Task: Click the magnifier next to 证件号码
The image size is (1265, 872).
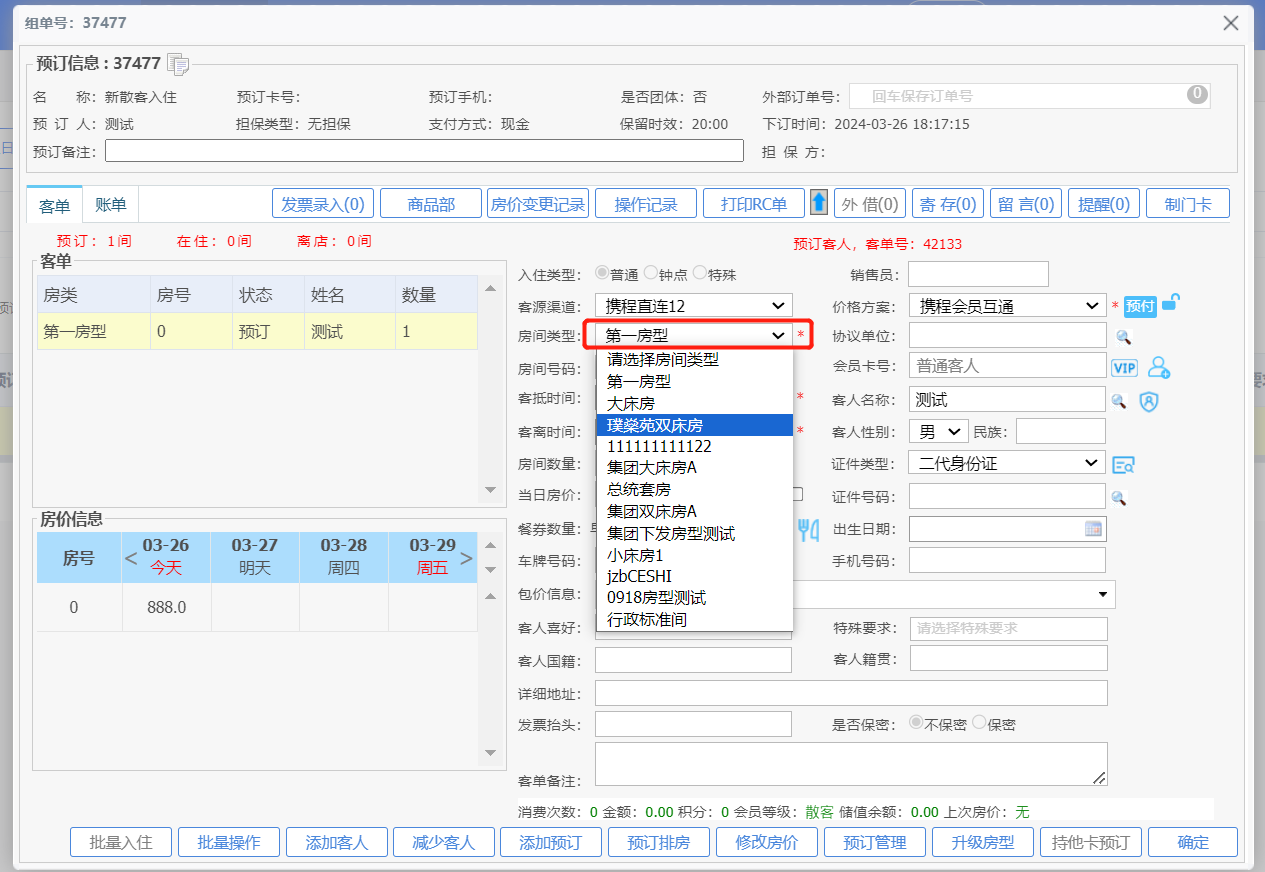Action: coord(1119,497)
